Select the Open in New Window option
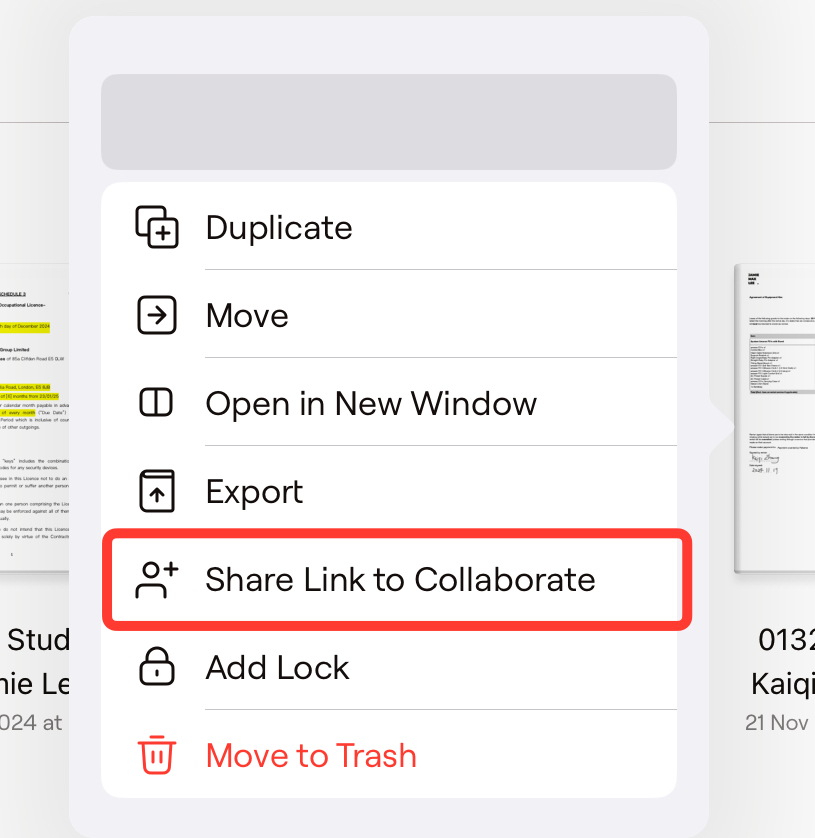The width and height of the screenshot is (815, 838). point(389,402)
